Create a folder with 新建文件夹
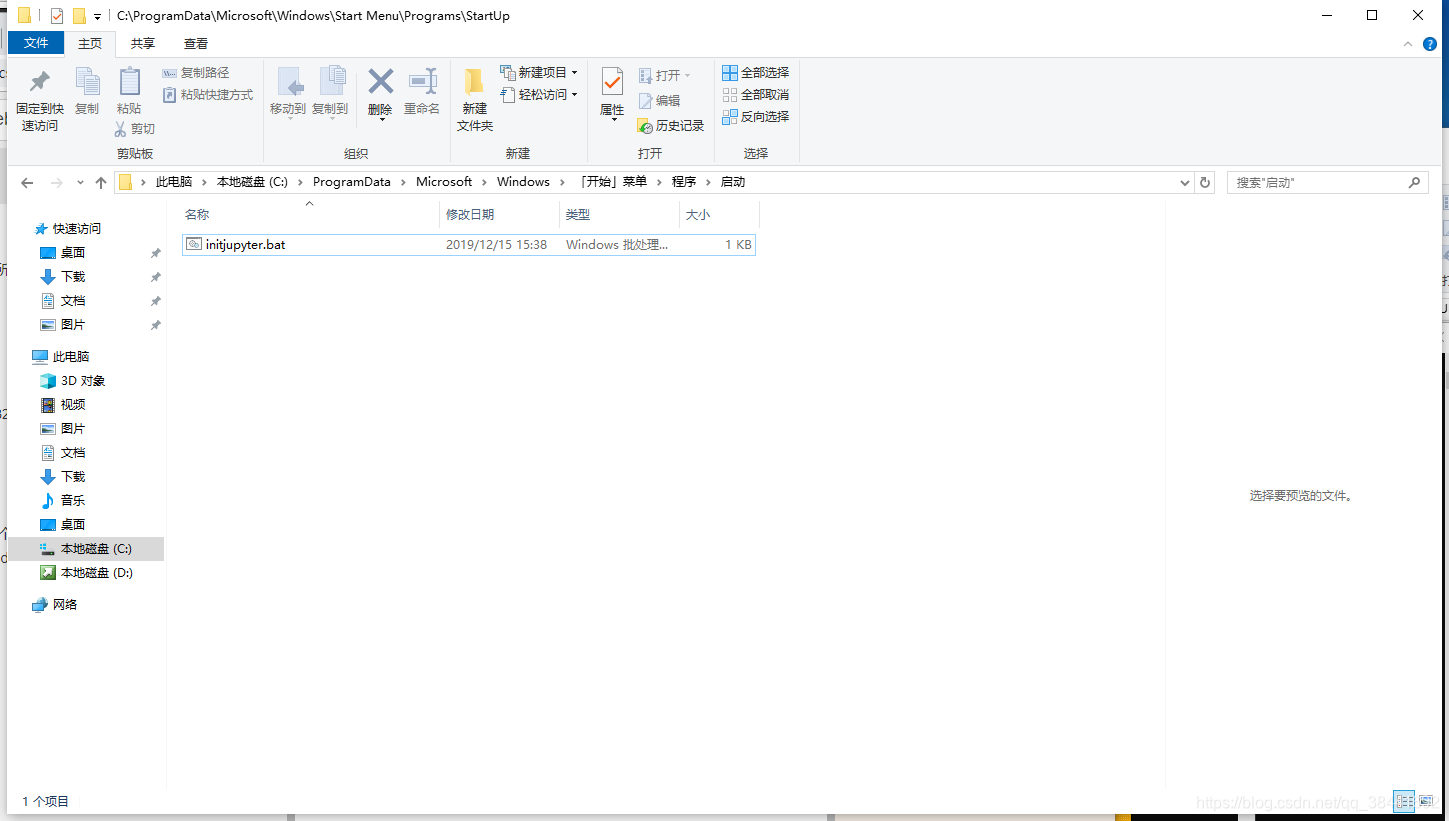This screenshot has height=821, width=1449. coord(475,100)
